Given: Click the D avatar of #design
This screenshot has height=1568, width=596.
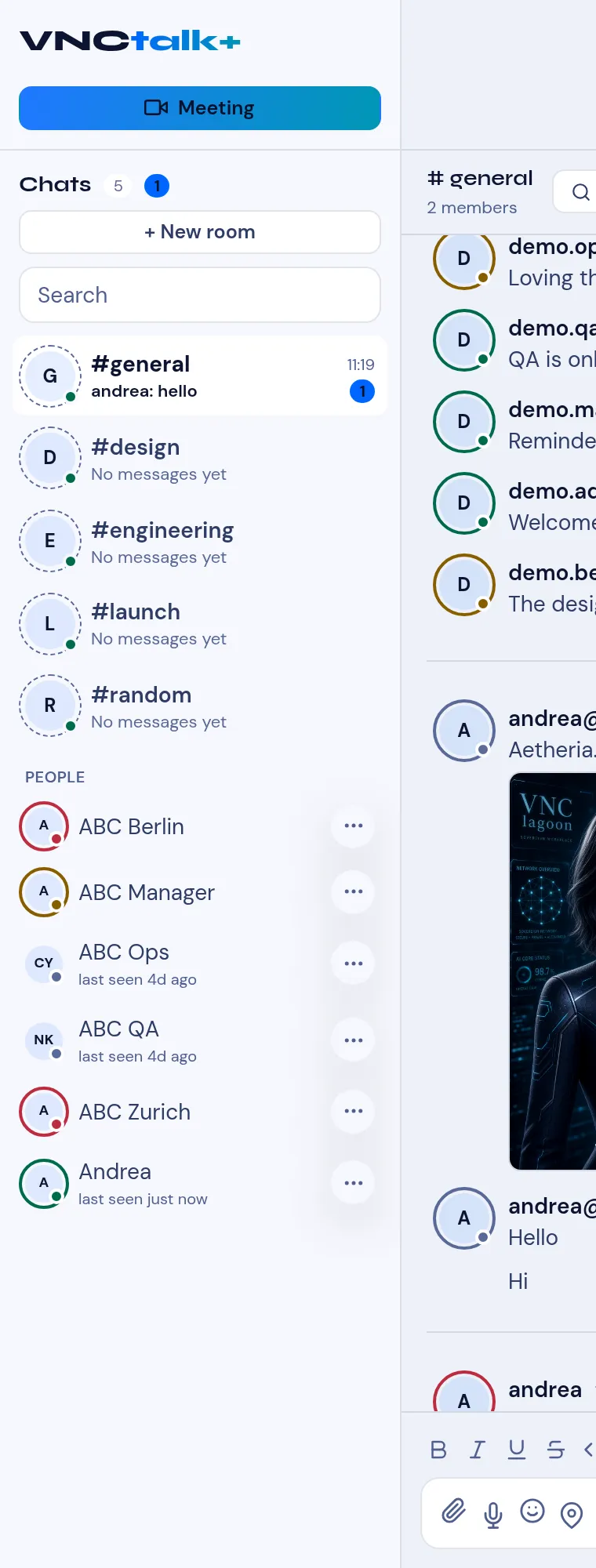Looking at the screenshot, I should [x=50, y=458].
